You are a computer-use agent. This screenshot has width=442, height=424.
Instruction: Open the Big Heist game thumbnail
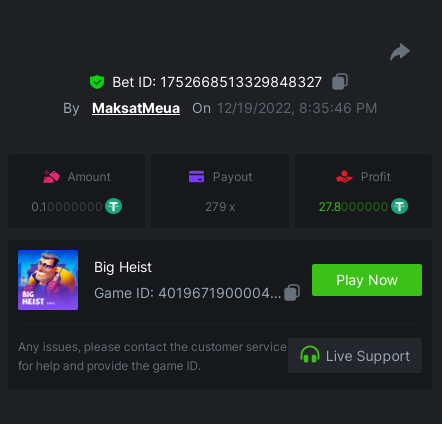(48, 280)
